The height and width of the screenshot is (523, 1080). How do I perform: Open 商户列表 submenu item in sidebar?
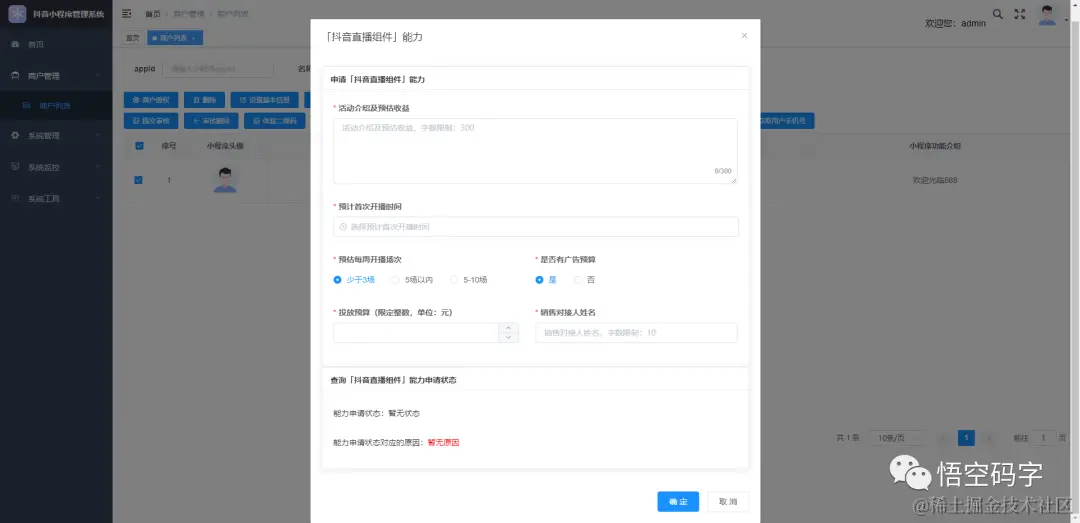(56, 106)
